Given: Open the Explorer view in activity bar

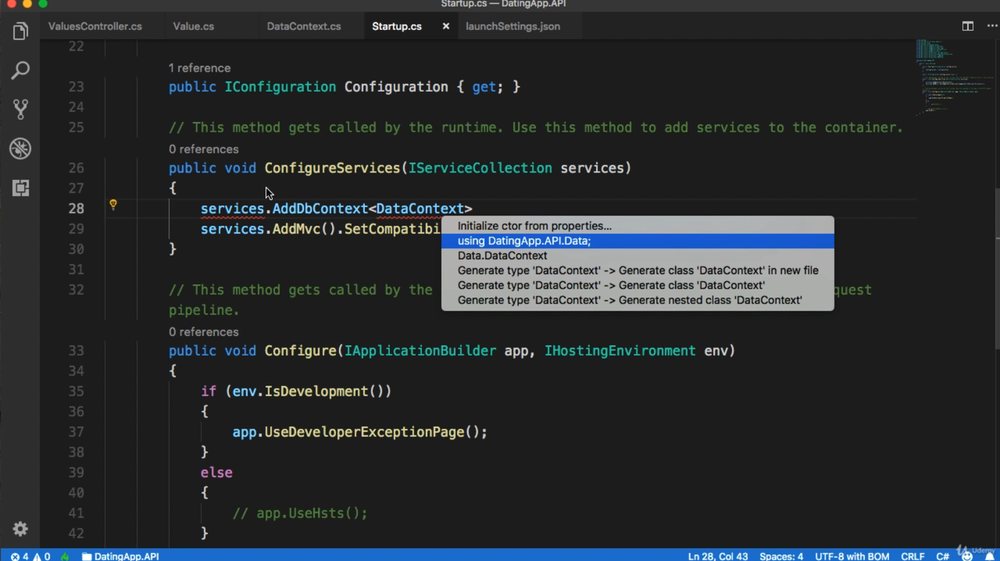Looking at the screenshot, I should (x=20, y=32).
